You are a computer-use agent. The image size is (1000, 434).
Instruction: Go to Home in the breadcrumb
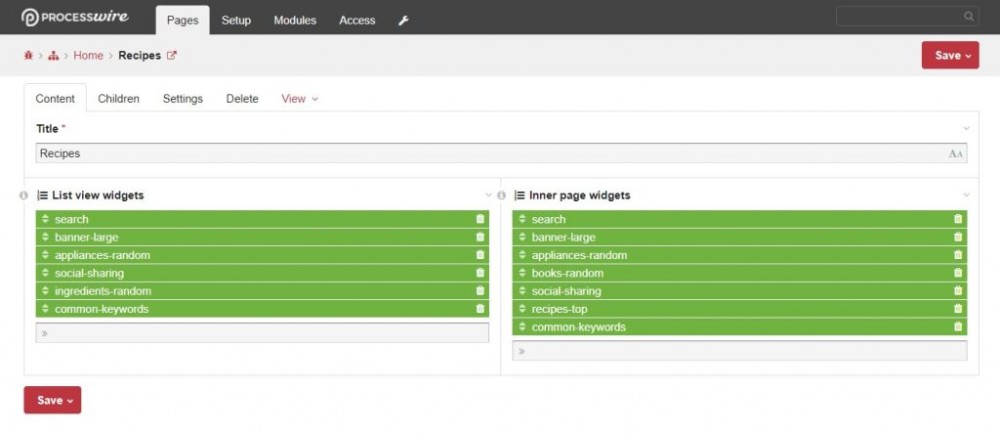point(88,56)
